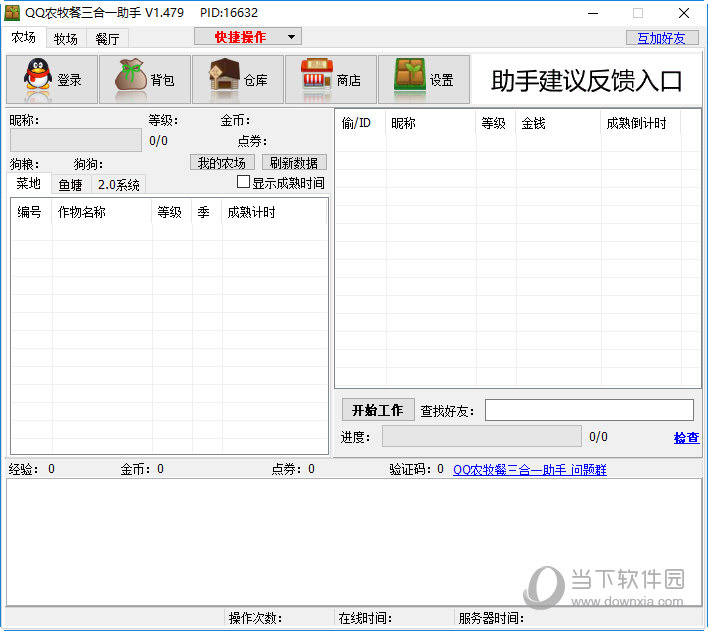Open 助手建议反馈入口 feedback banner
708x631 pixels.
click(x=586, y=81)
